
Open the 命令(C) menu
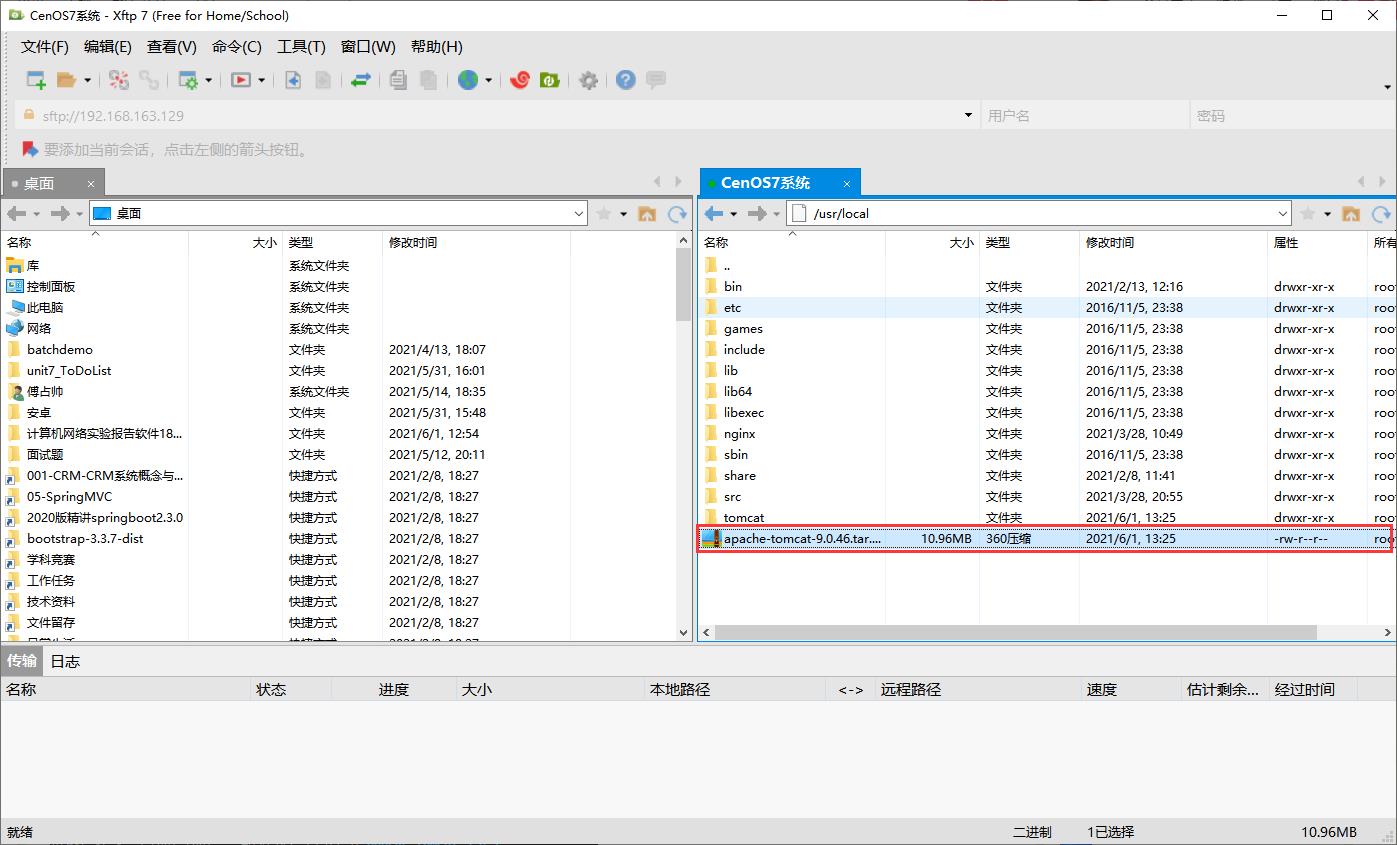tap(237, 47)
